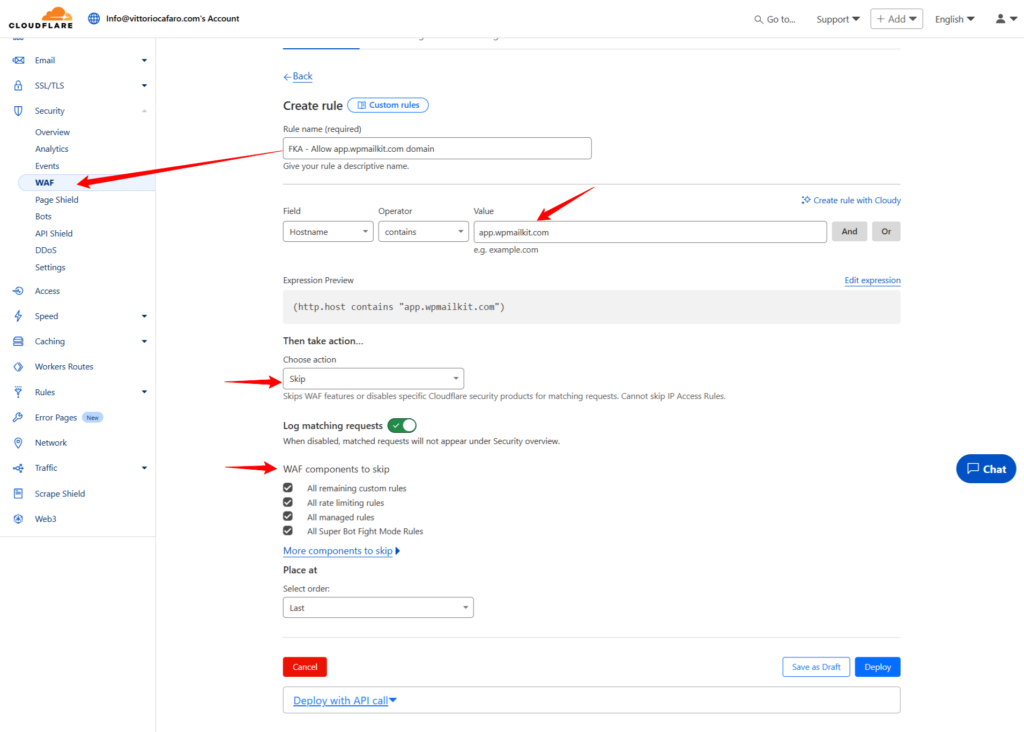
Task: Uncheck All remaining custom rules
Action: (288, 488)
